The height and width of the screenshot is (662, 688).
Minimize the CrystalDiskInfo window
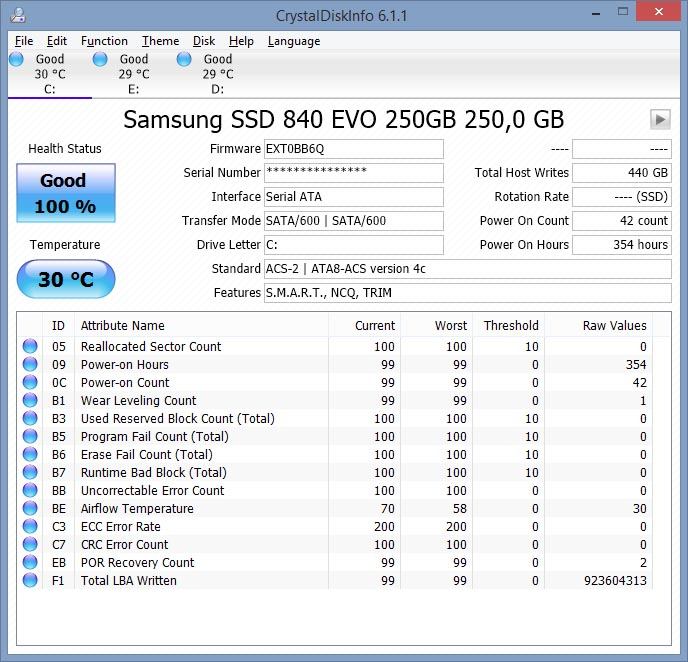[x=595, y=14]
